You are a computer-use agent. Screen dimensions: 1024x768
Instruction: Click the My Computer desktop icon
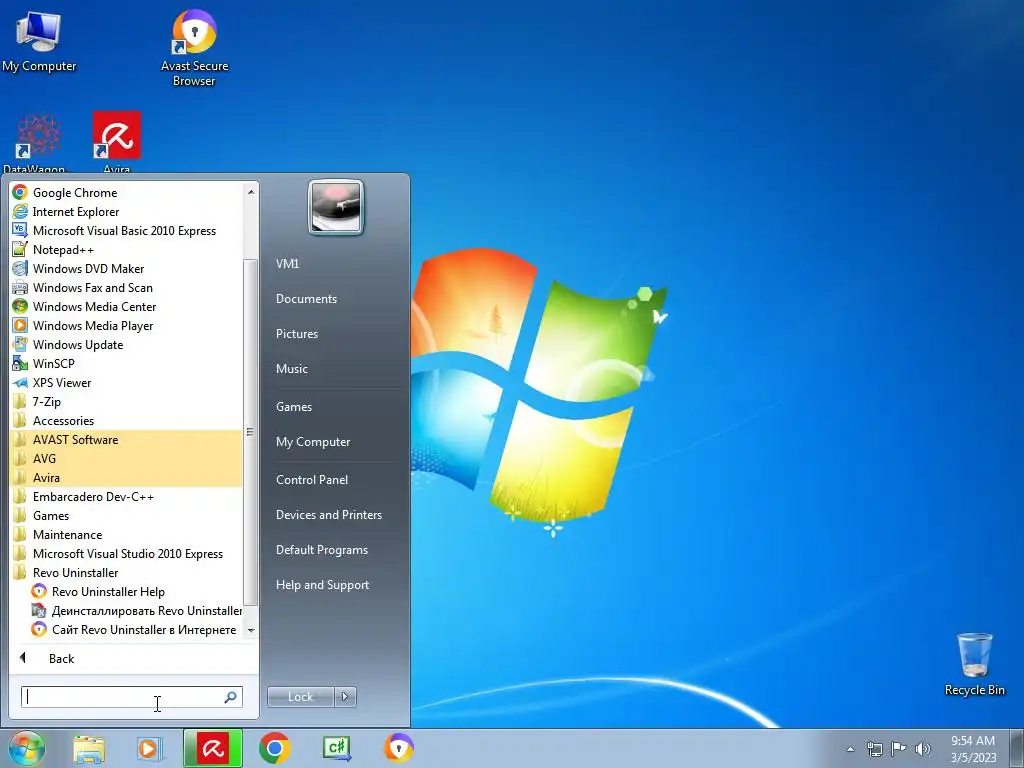click(x=39, y=42)
